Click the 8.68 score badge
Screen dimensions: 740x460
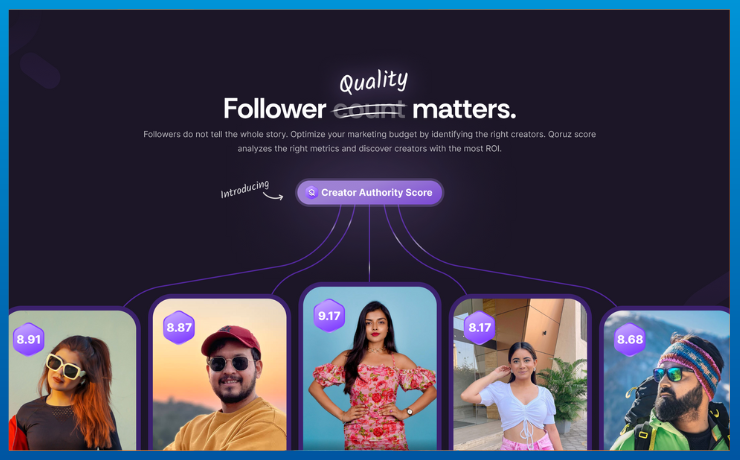tap(630, 339)
